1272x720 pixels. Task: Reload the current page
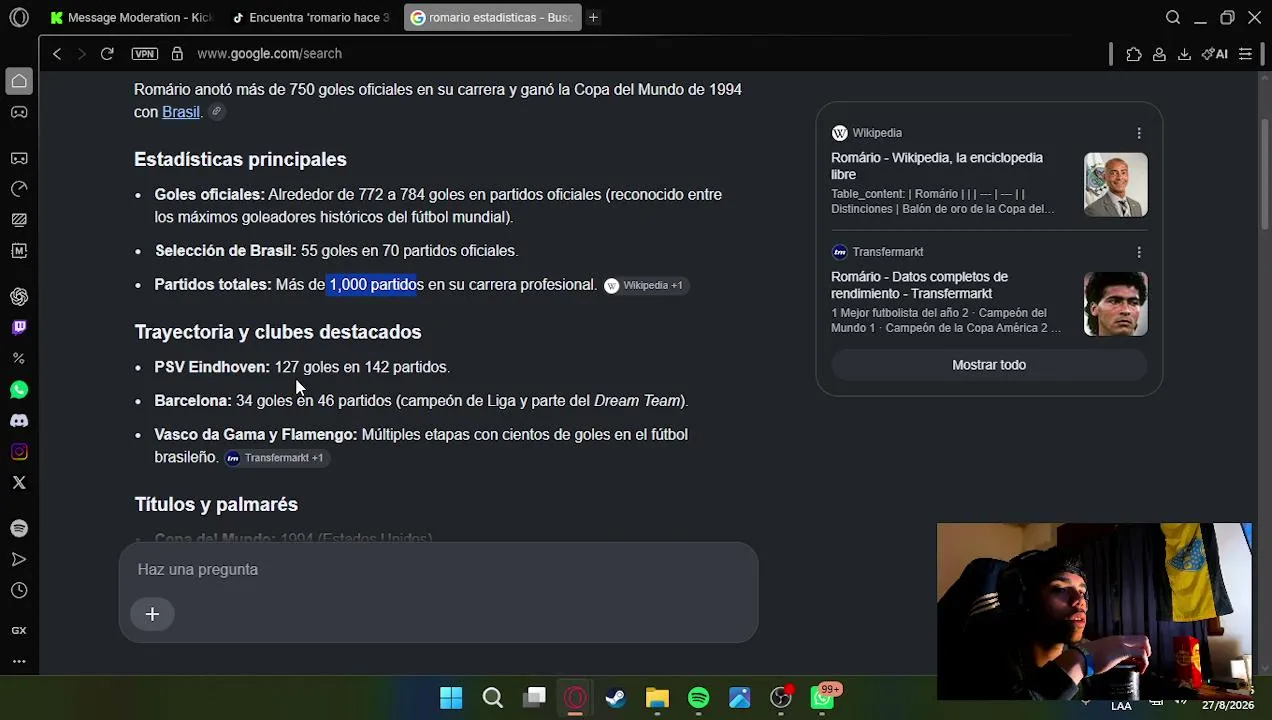[107, 54]
